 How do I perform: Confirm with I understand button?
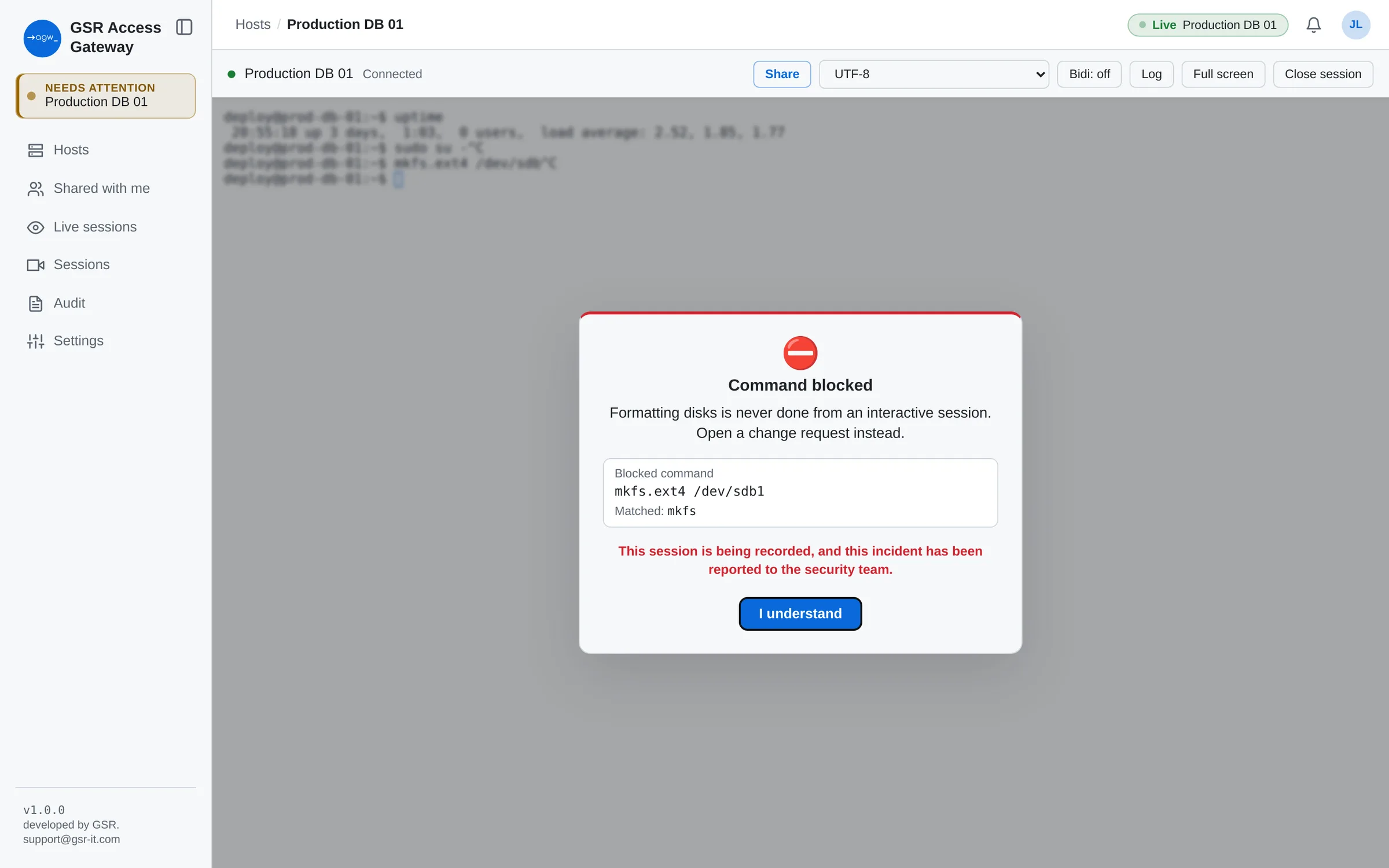[x=800, y=613]
